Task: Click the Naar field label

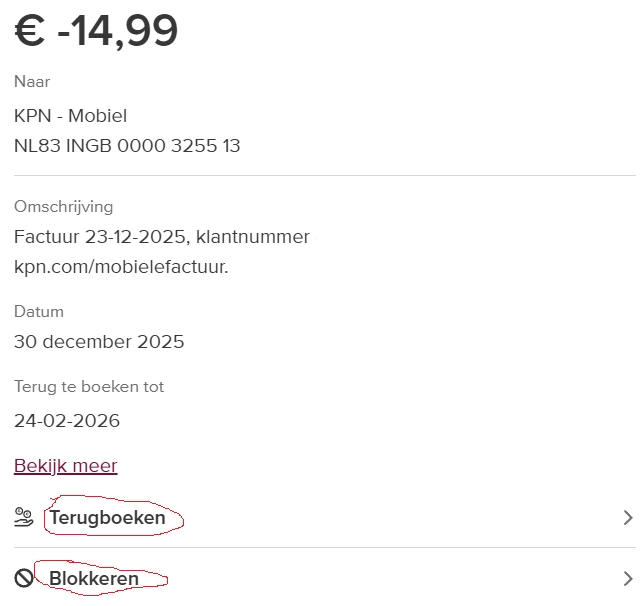Action: 32,82
